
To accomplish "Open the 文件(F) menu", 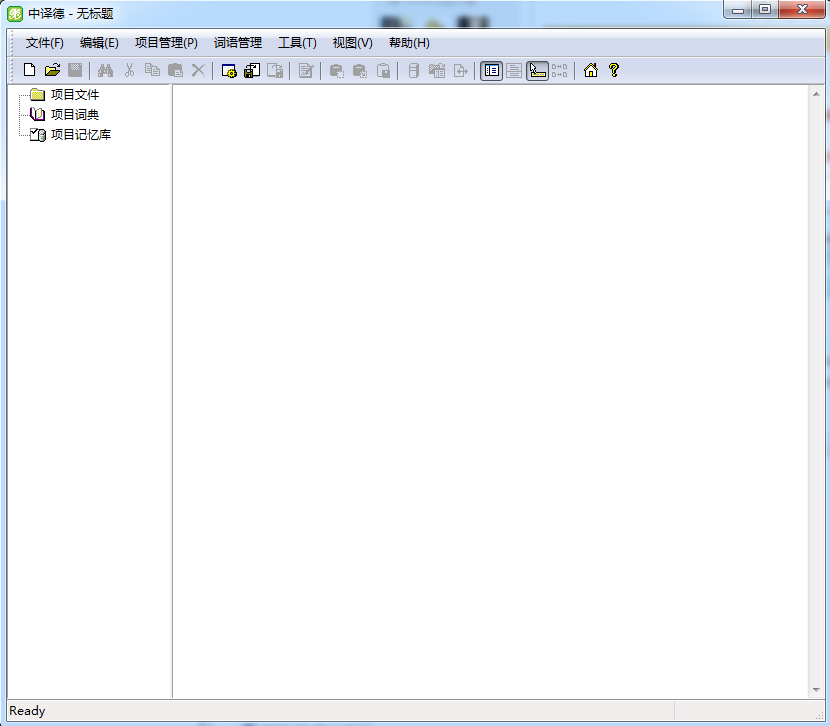I will coord(44,43).
